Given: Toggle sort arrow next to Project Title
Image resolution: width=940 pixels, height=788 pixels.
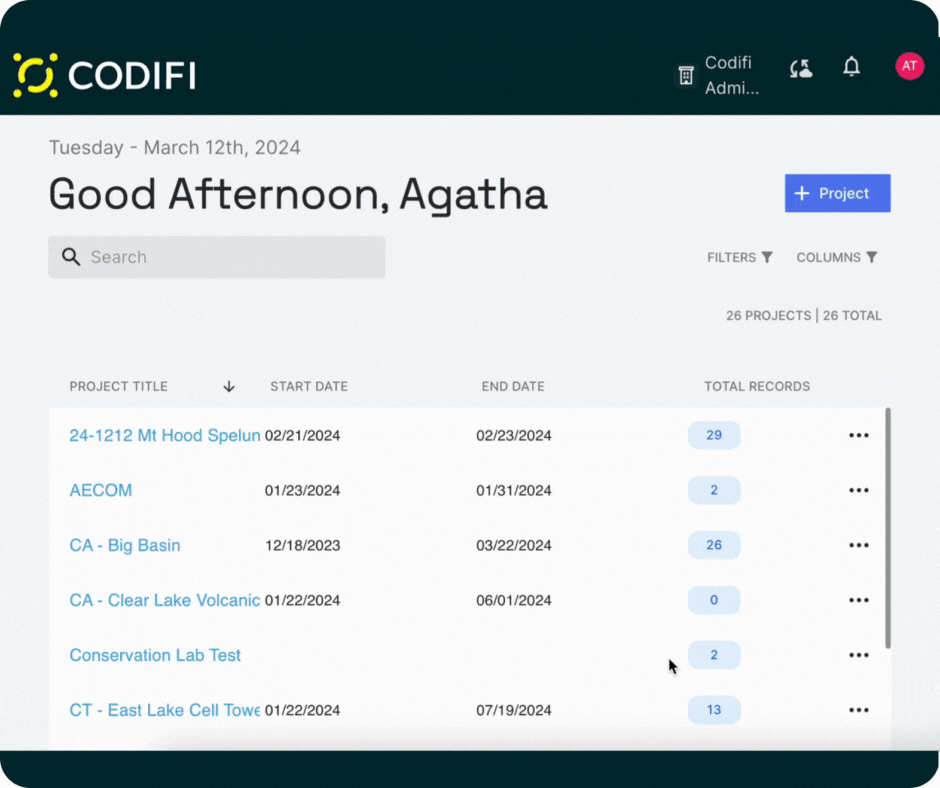Looking at the screenshot, I should (x=229, y=386).
